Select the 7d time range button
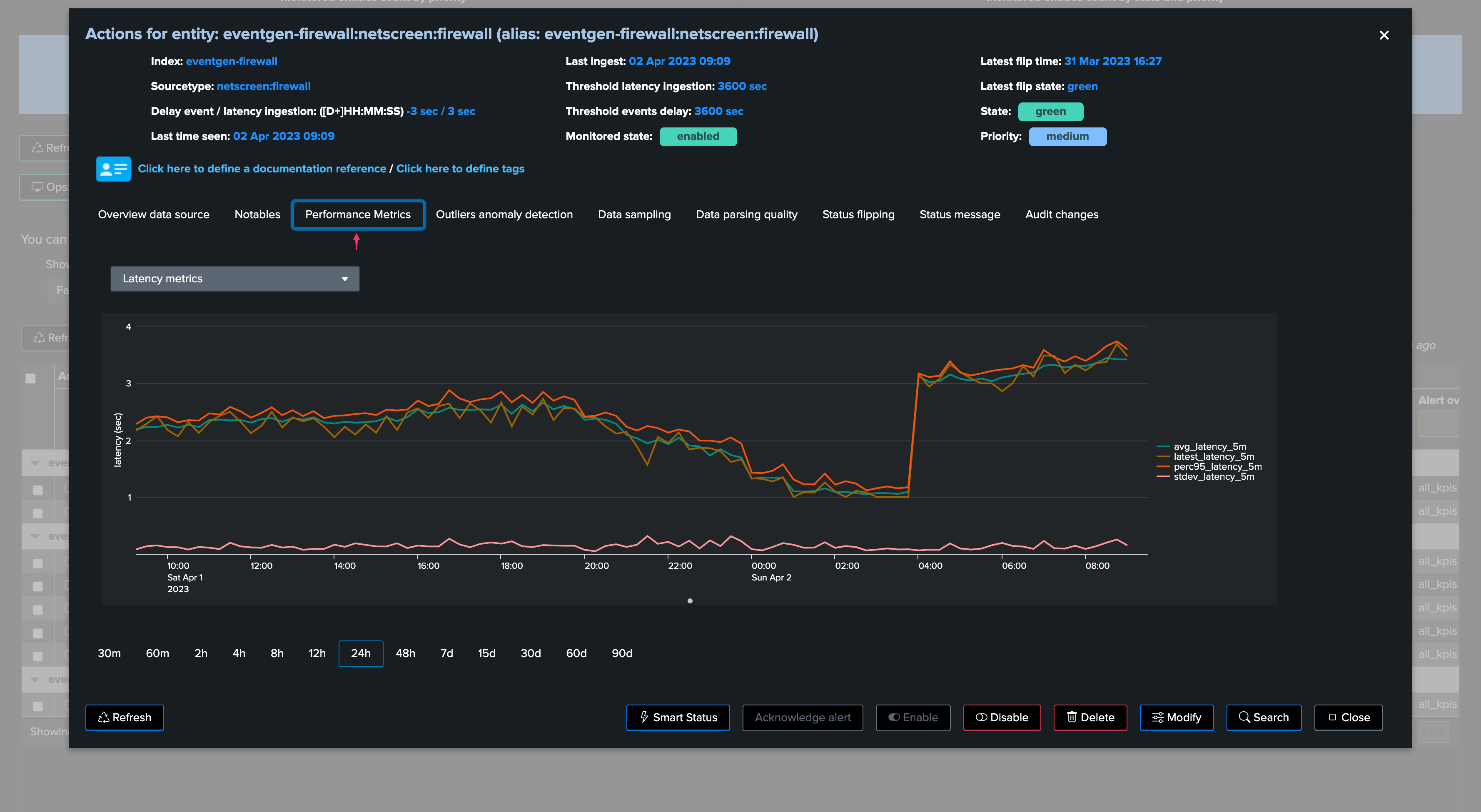Image resolution: width=1481 pixels, height=812 pixels. pos(446,653)
